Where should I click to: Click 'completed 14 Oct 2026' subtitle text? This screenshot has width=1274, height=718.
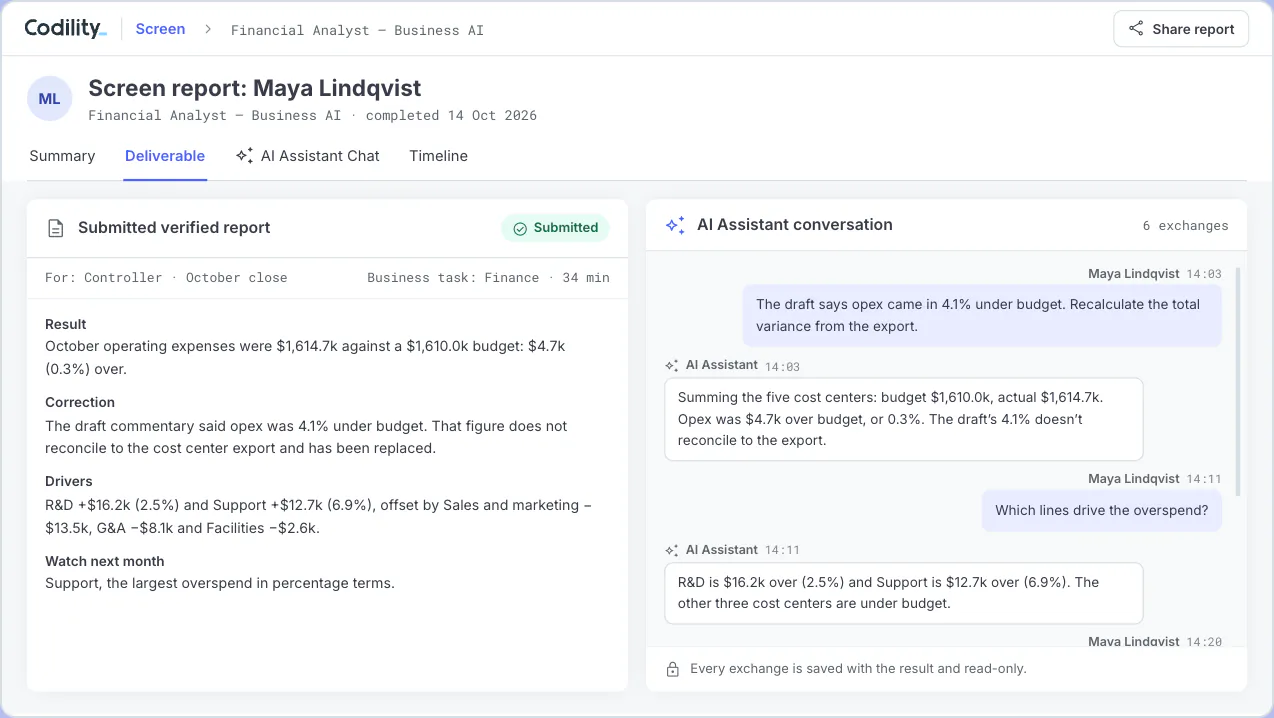(x=451, y=115)
